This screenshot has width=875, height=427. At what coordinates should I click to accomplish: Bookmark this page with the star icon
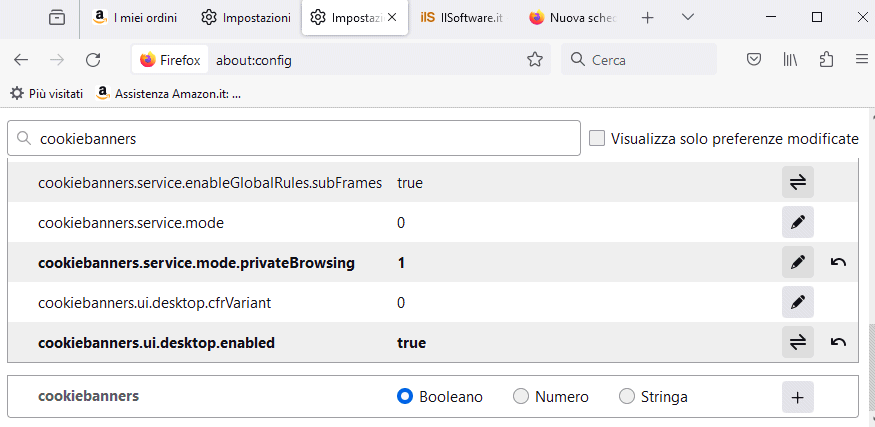click(535, 60)
